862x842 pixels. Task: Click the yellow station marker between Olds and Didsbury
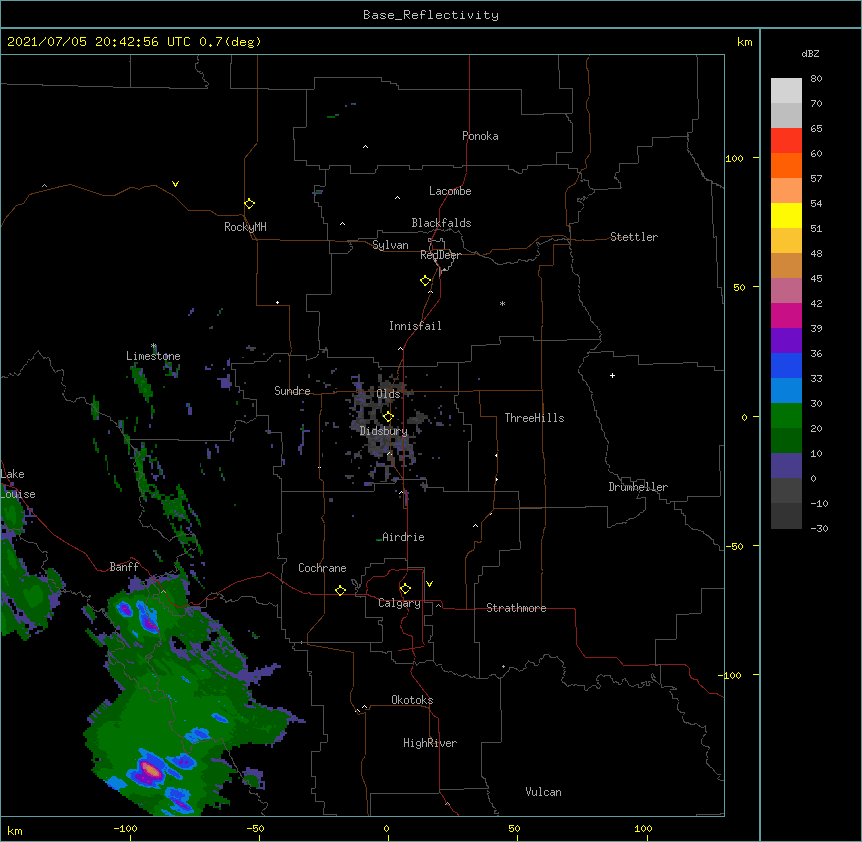click(x=388, y=416)
